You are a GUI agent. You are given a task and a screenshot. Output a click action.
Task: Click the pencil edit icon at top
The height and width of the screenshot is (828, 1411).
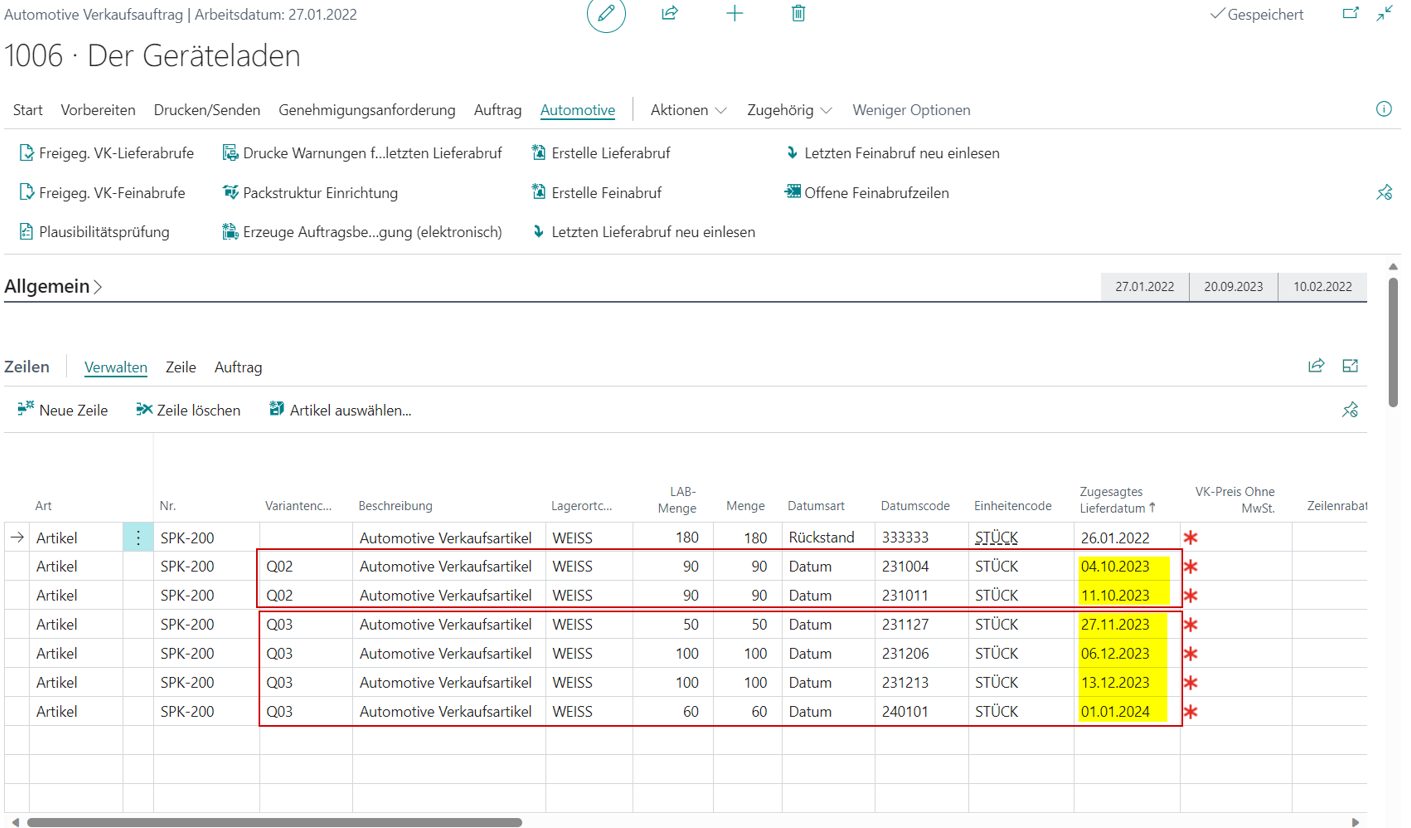click(x=606, y=14)
